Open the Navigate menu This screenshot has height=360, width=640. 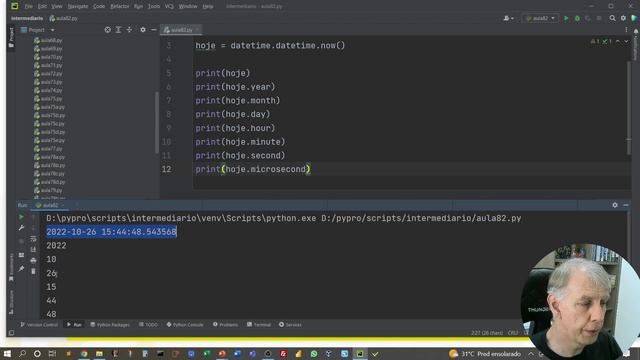point(78,7)
